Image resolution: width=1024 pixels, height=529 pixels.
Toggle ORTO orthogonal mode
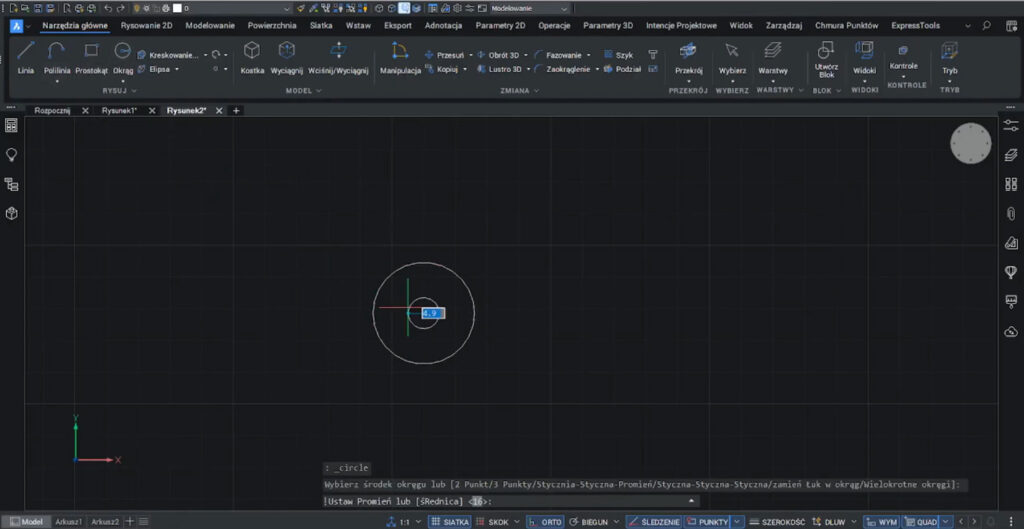click(x=545, y=522)
